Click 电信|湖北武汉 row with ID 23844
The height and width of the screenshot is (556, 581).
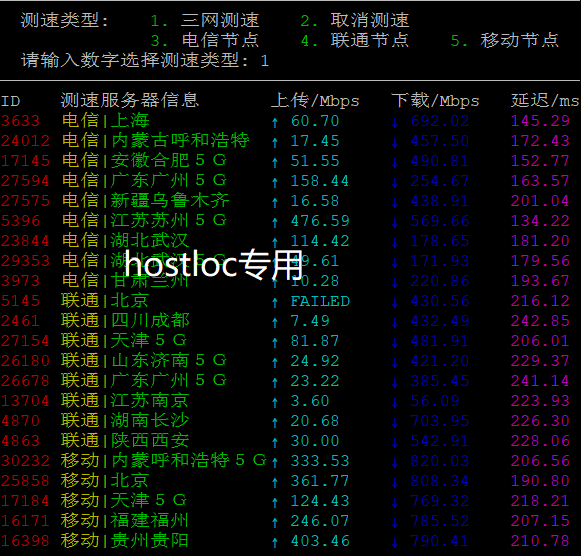(125, 241)
